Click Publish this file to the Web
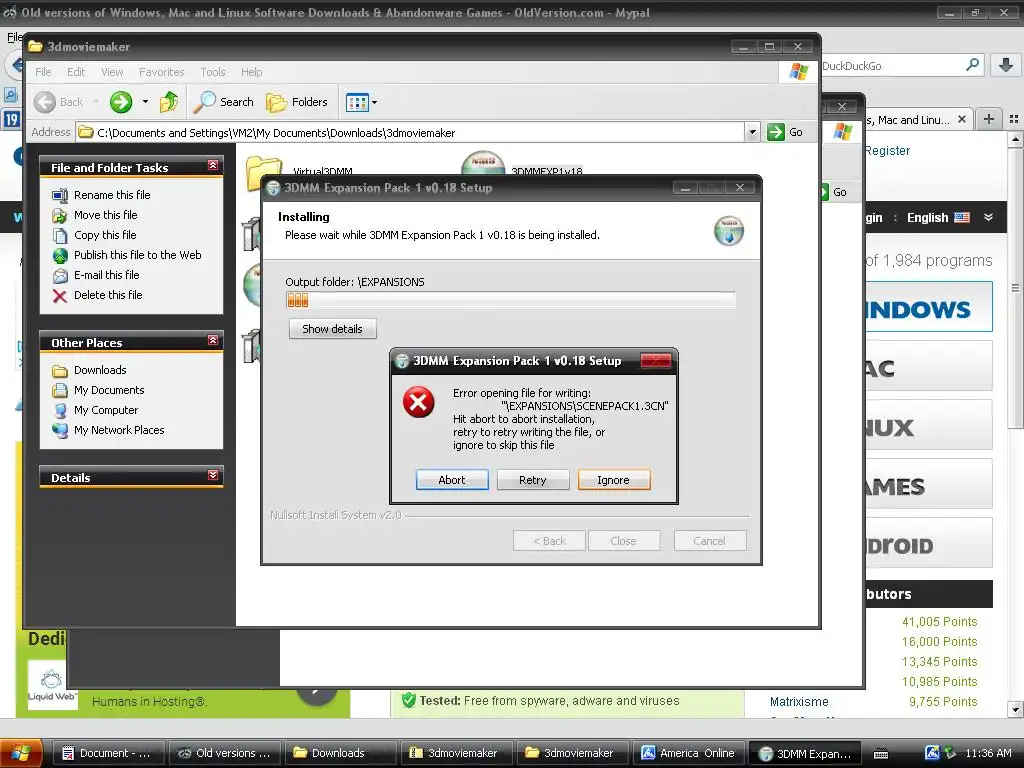 (x=137, y=255)
